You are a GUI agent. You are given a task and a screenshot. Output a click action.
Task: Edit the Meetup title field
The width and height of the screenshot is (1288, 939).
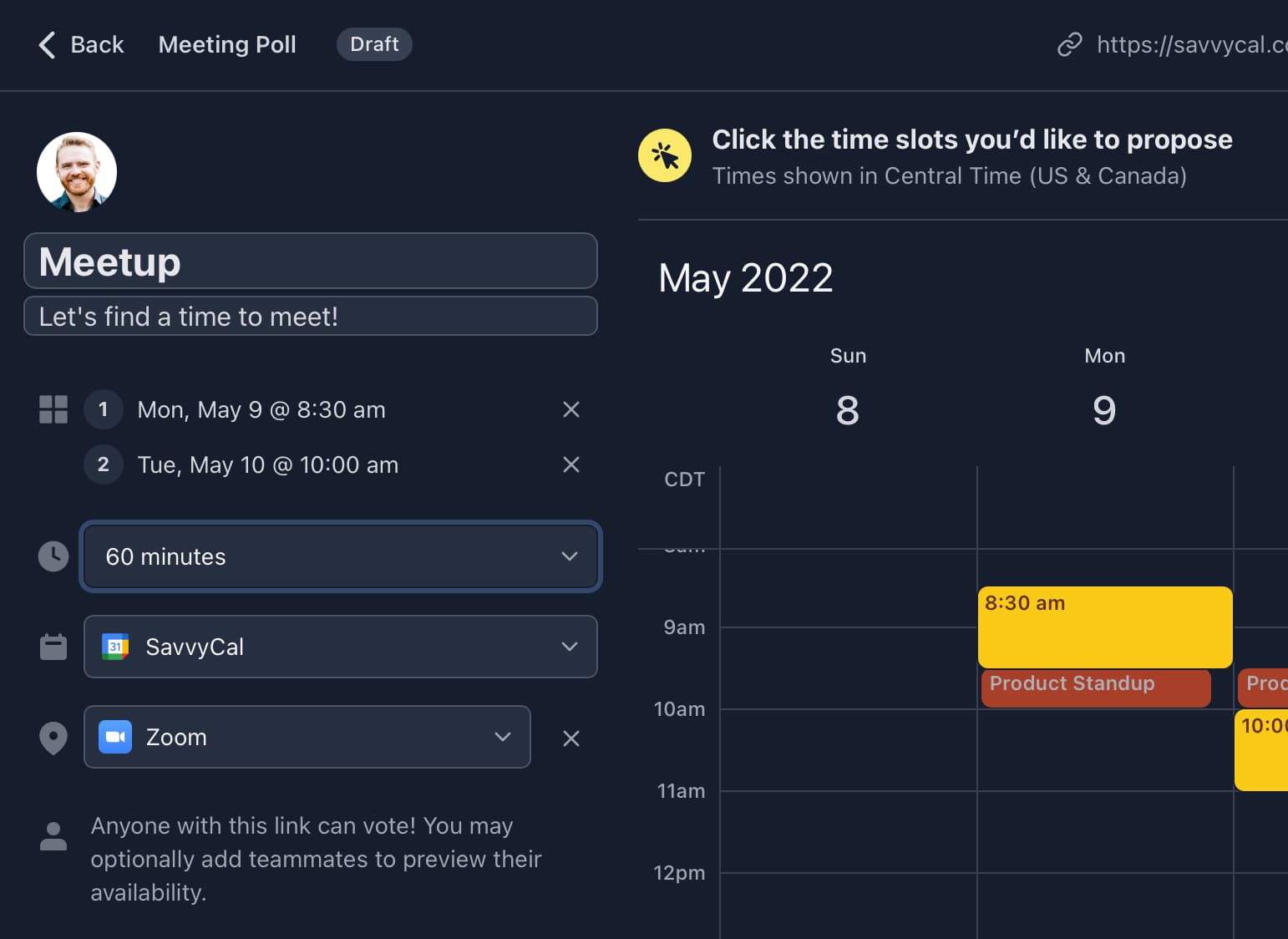click(x=310, y=261)
